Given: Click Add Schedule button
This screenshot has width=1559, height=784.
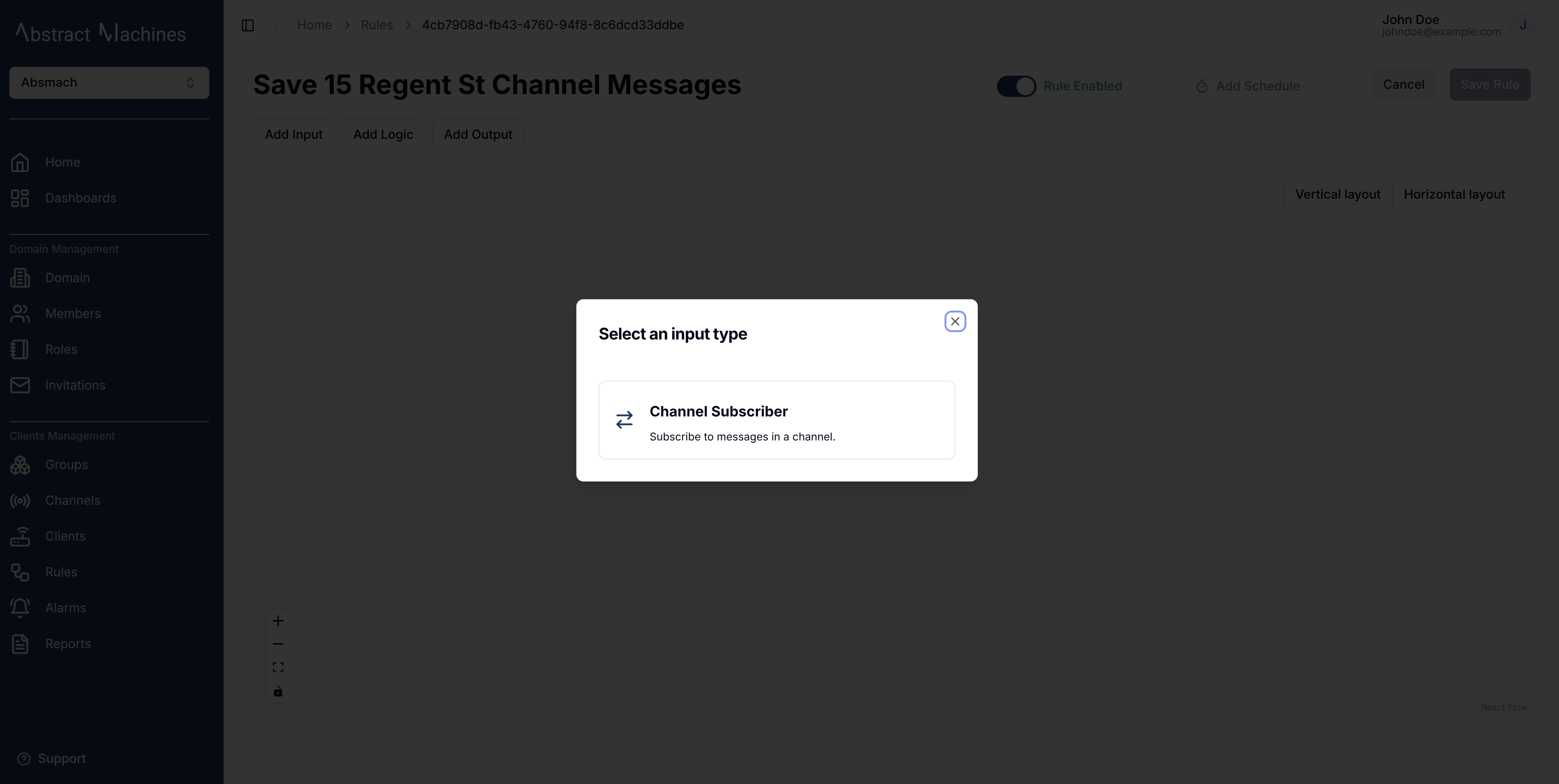Looking at the screenshot, I should point(1247,86).
